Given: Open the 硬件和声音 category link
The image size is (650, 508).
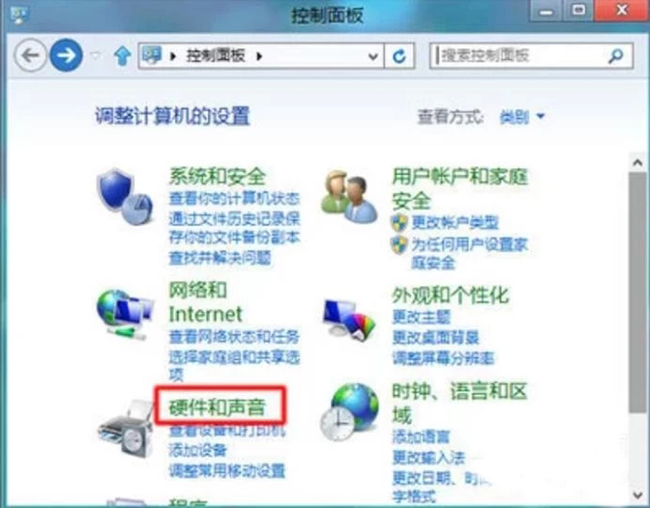Looking at the screenshot, I should click(217, 407).
